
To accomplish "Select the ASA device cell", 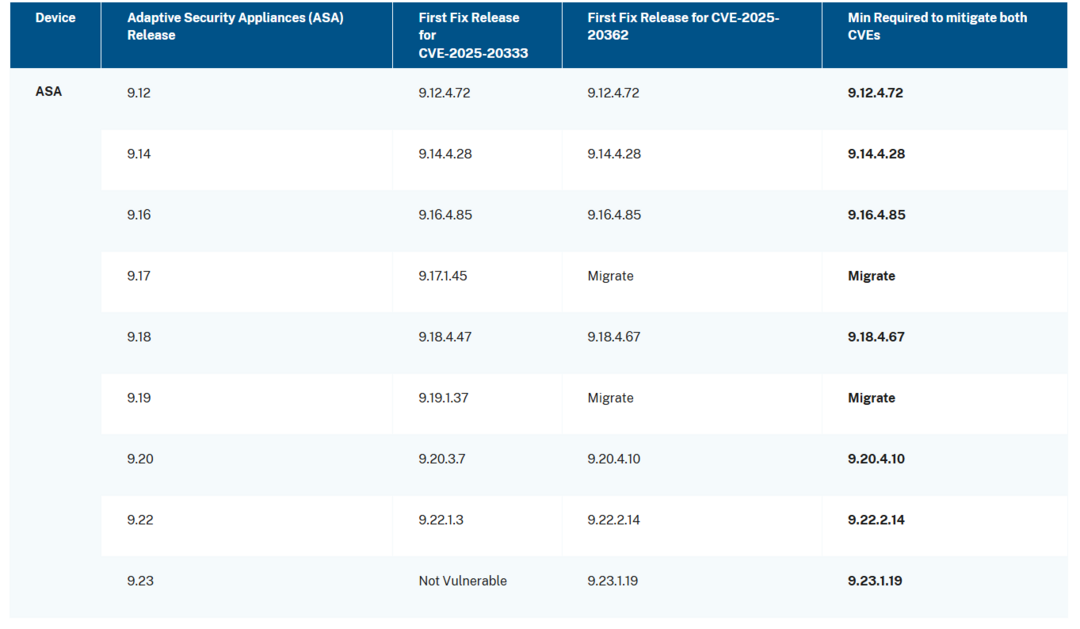I will [x=48, y=92].
